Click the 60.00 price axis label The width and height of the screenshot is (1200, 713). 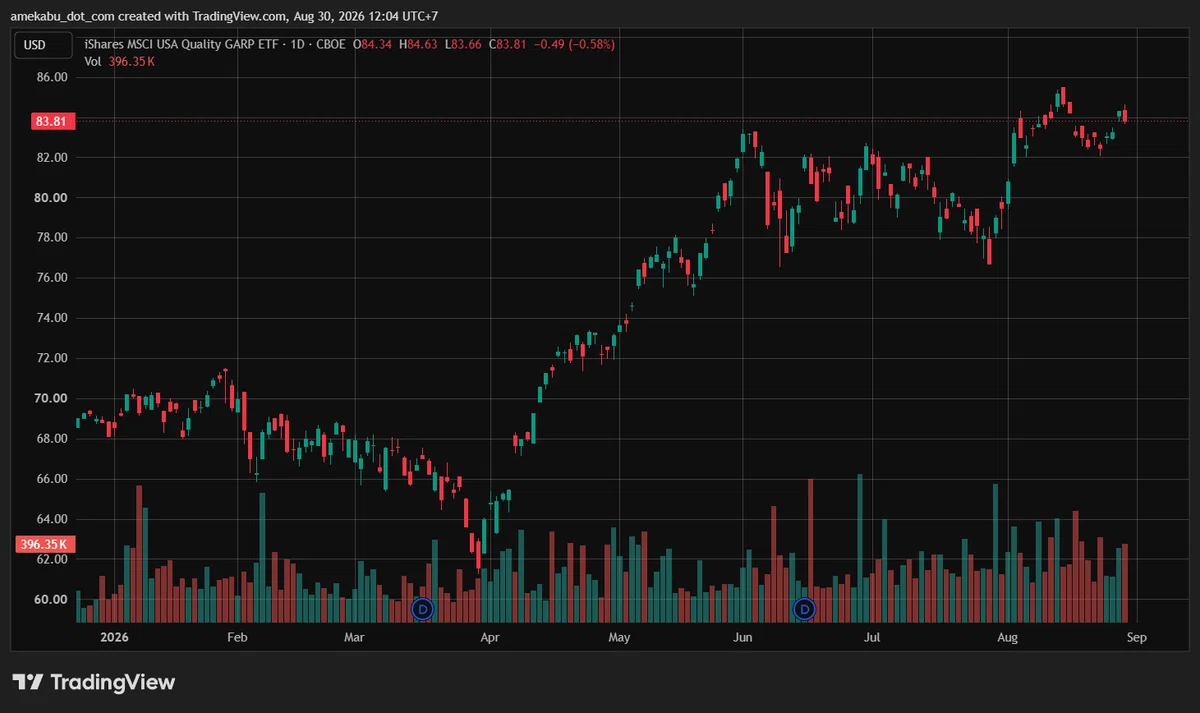coord(52,600)
